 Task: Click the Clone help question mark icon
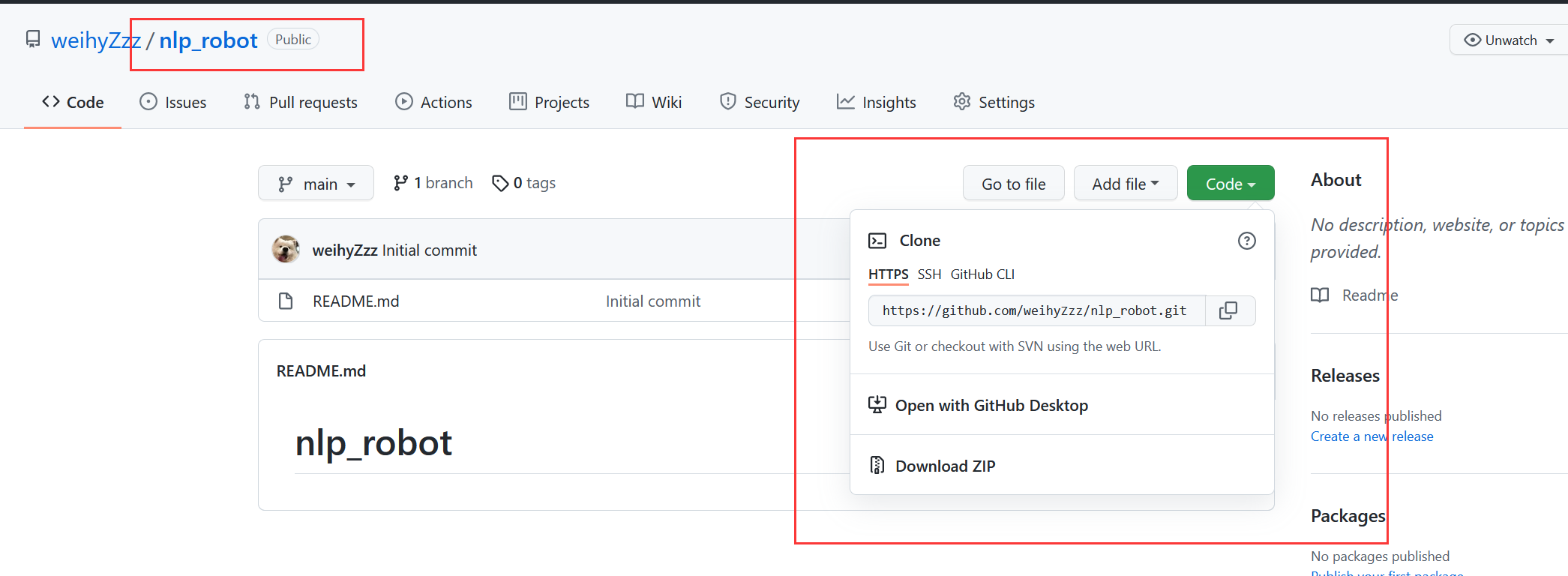(1246, 241)
